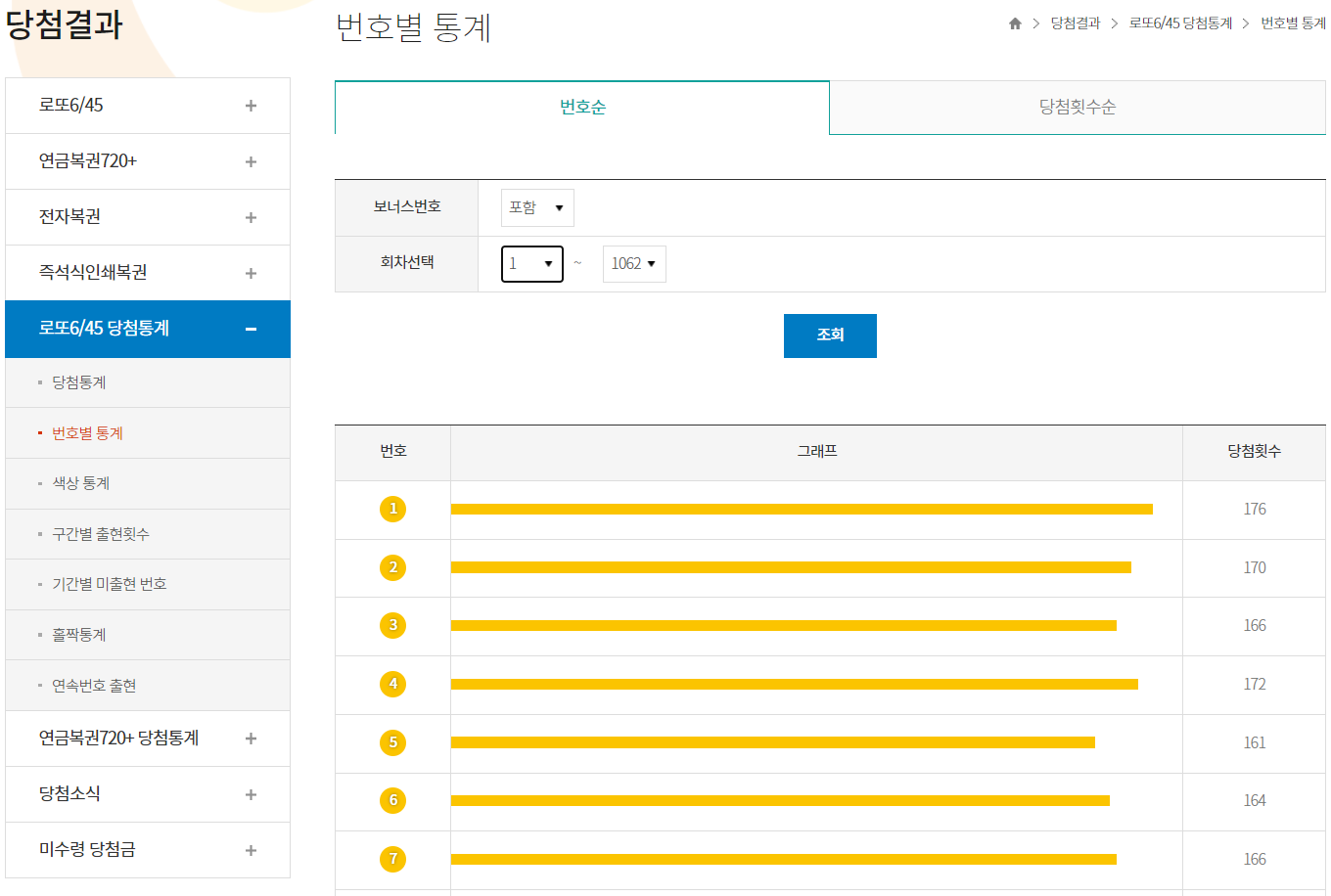
Task: Open the 보너스번호 포함 dropdown
Action: click(537, 207)
